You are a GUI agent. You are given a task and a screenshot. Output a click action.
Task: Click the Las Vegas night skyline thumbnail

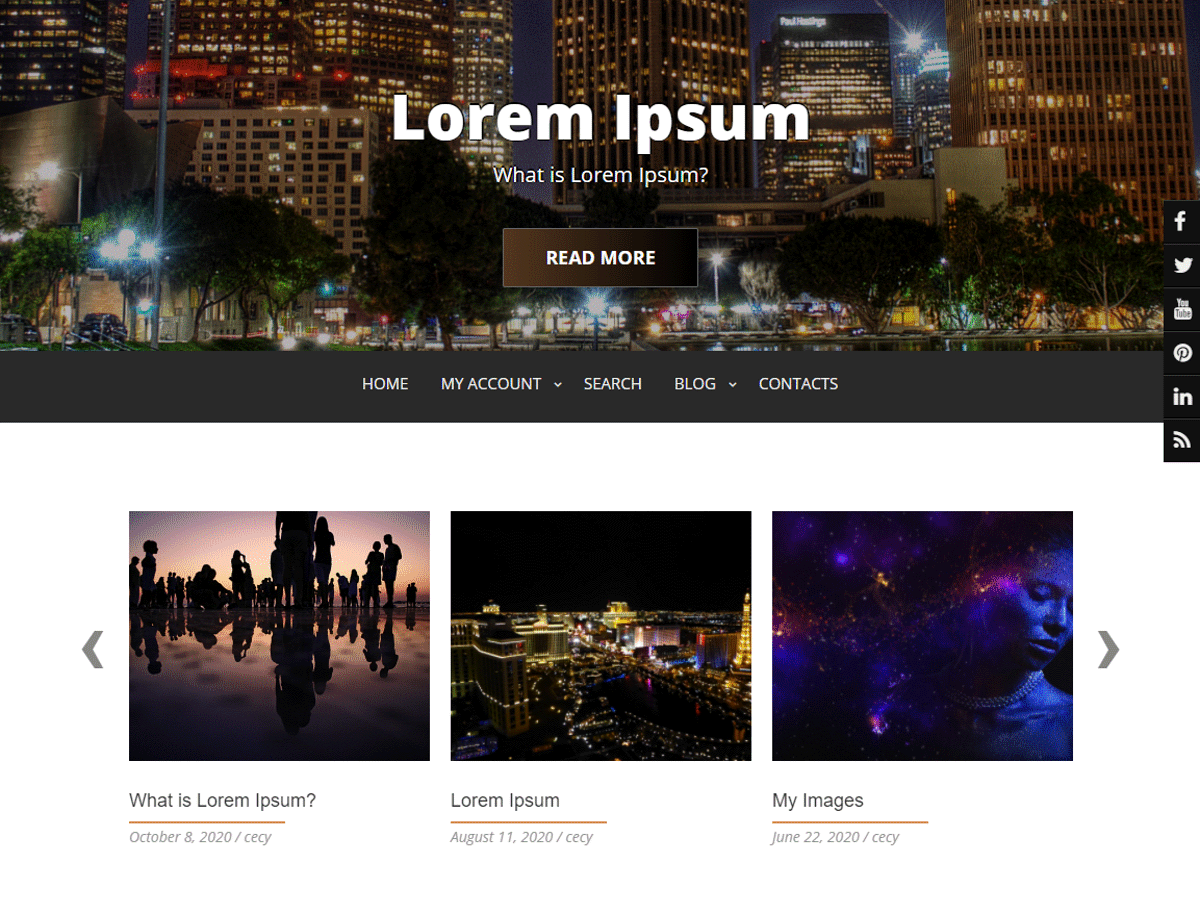point(600,635)
